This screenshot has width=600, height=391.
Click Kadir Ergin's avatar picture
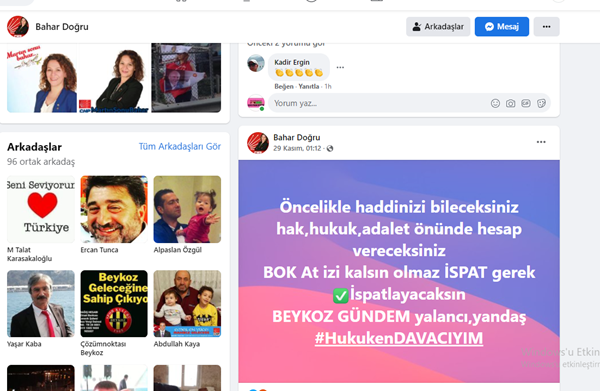point(256,63)
